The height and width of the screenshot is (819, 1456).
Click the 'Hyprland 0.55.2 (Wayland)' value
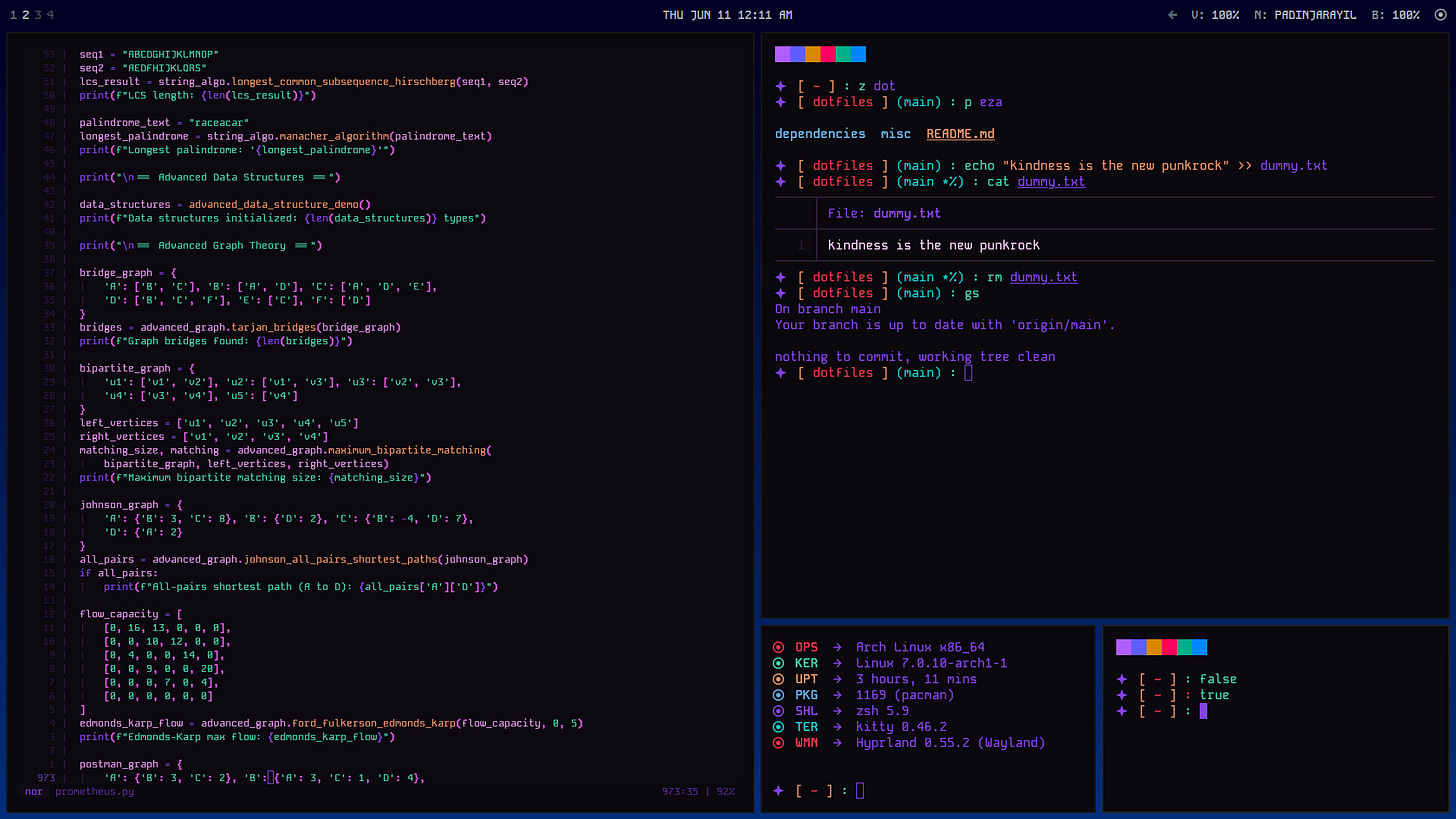coord(950,743)
